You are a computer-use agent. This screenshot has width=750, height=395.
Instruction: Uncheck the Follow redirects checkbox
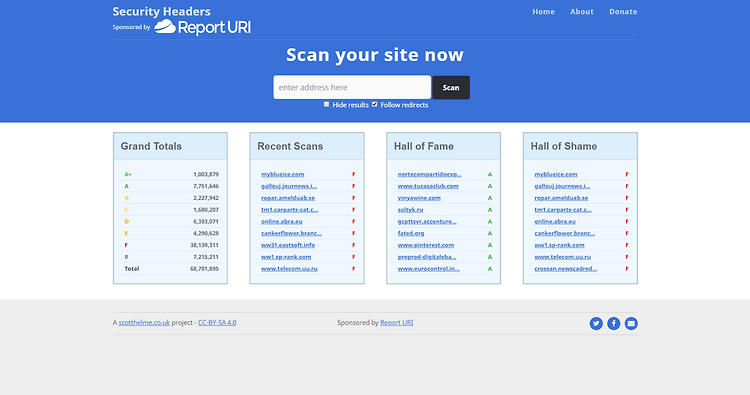pos(375,104)
